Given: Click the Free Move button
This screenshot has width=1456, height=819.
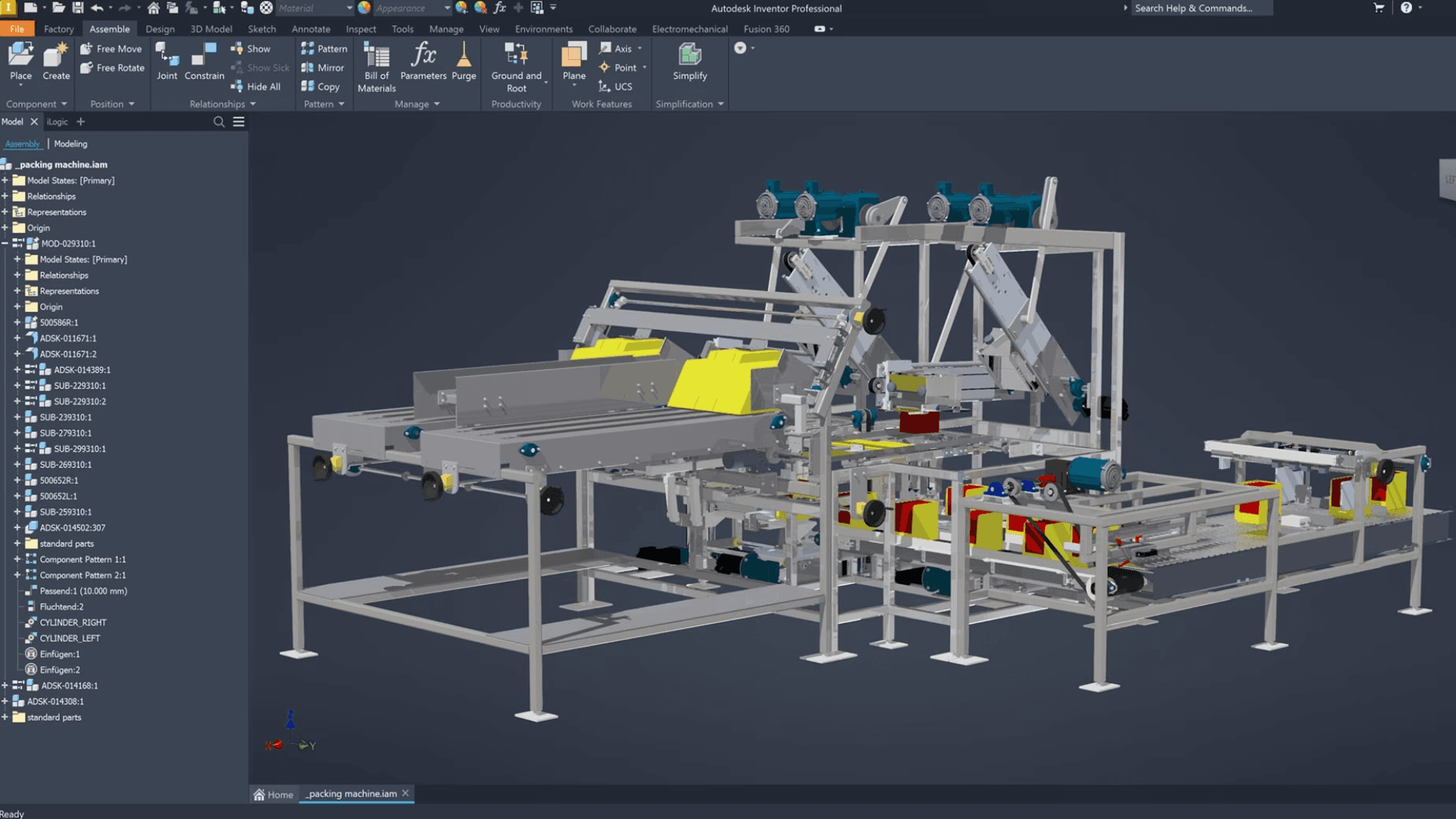Looking at the screenshot, I should tap(112, 48).
